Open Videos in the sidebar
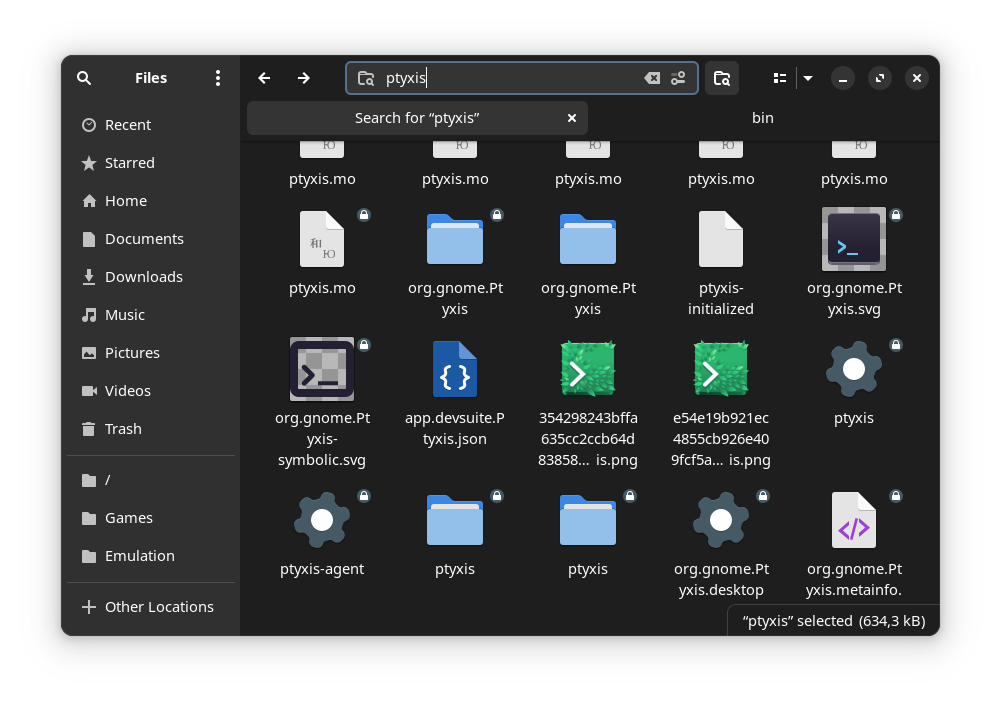1001x703 pixels. pos(151,391)
